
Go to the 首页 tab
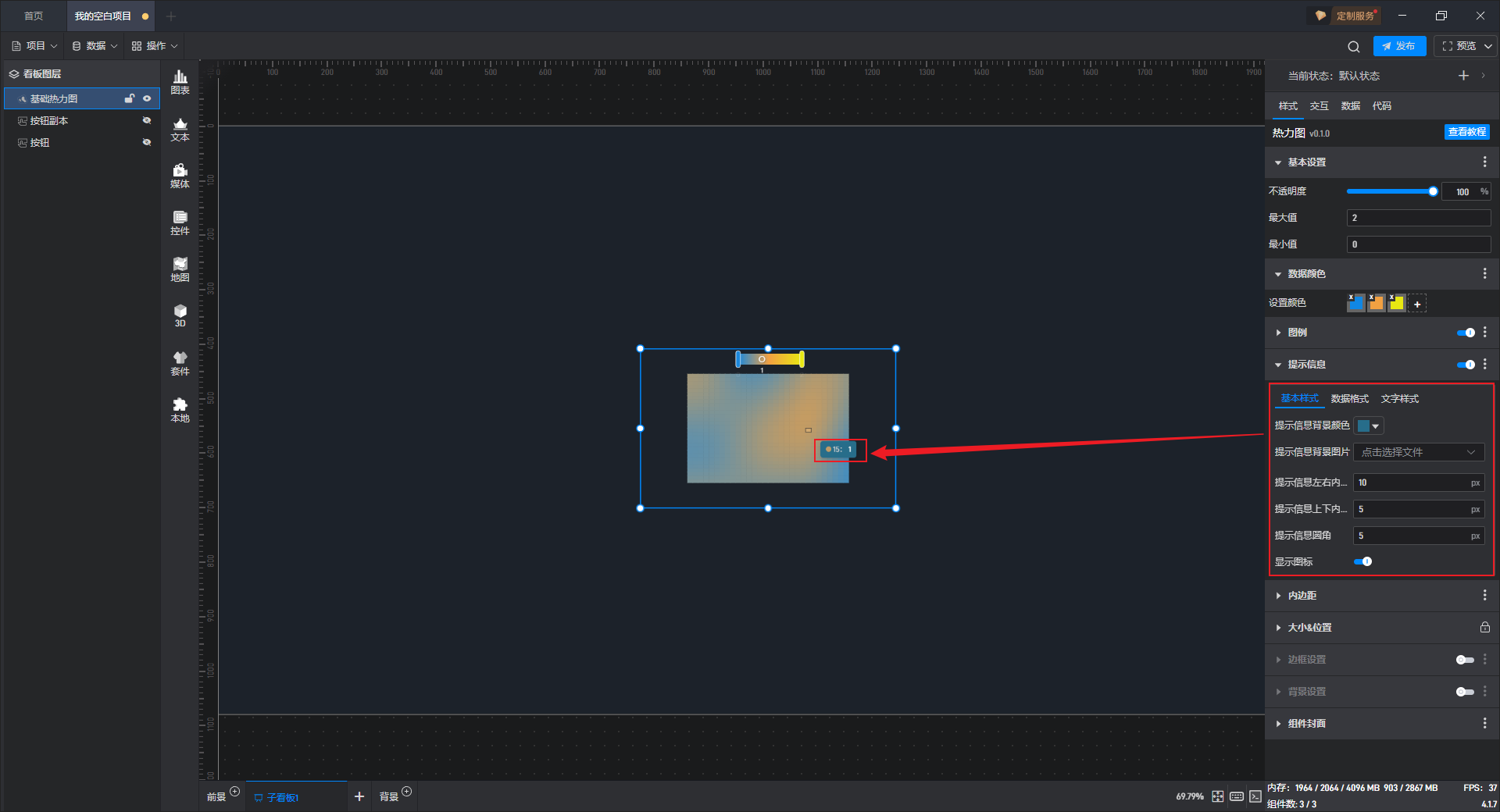pyautogui.click(x=34, y=16)
